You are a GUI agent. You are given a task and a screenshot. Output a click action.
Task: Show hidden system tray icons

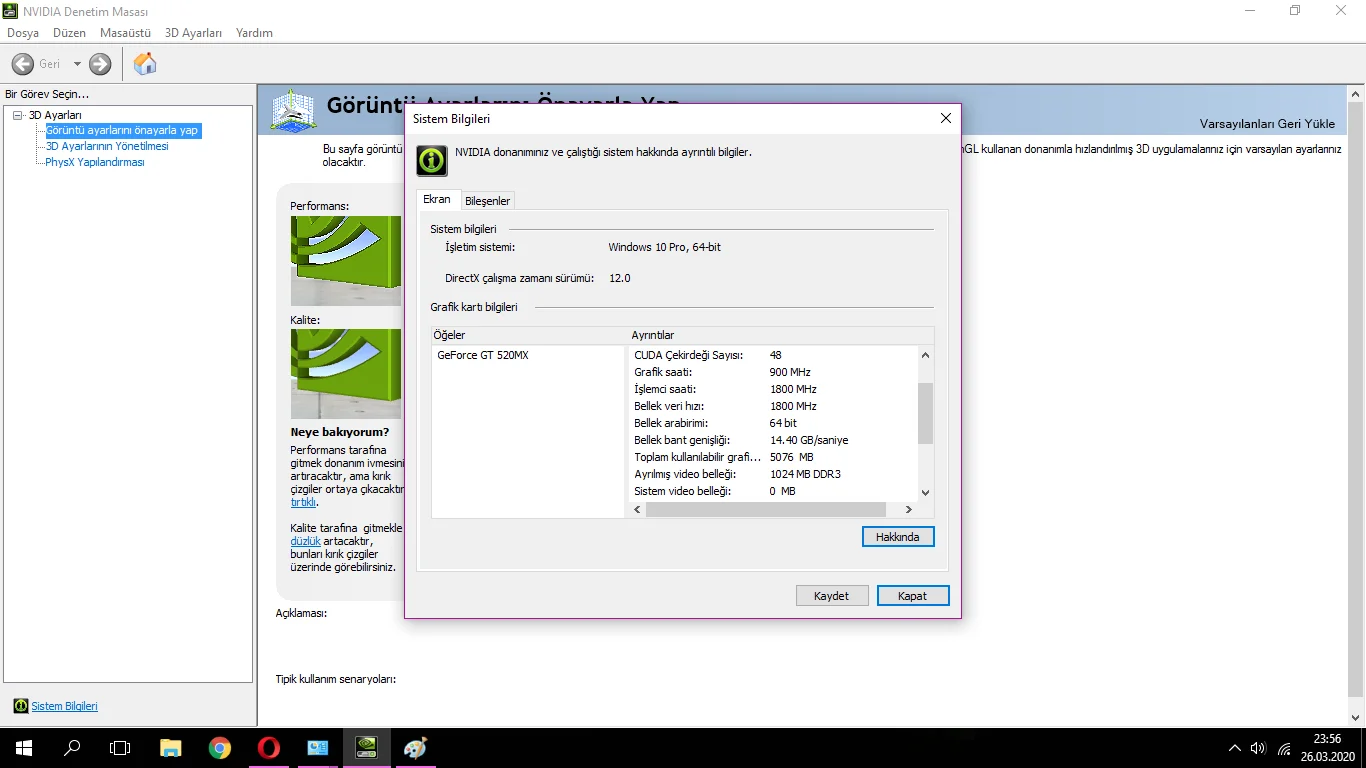pos(1235,748)
